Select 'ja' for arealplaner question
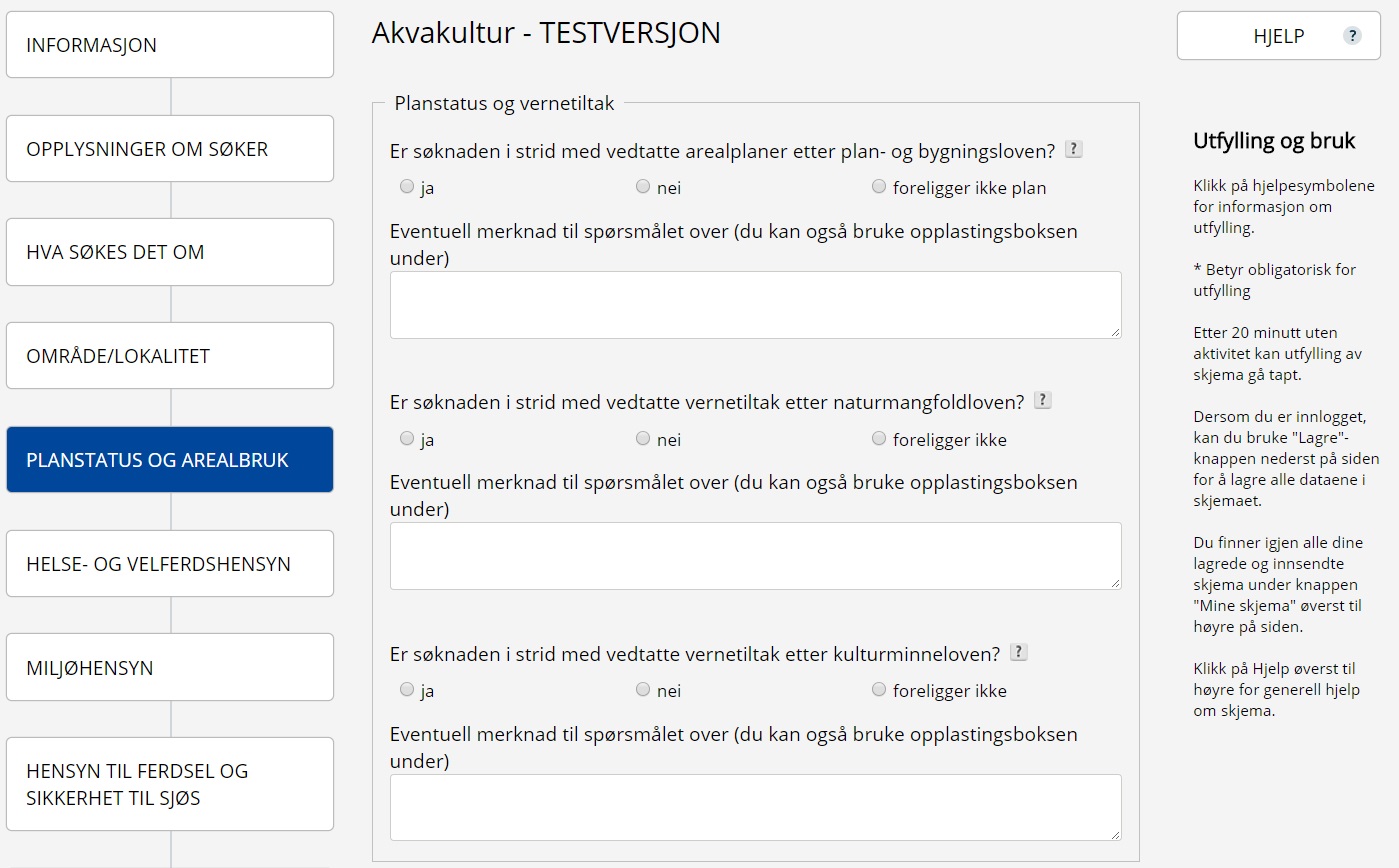 (x=407, y=187)
